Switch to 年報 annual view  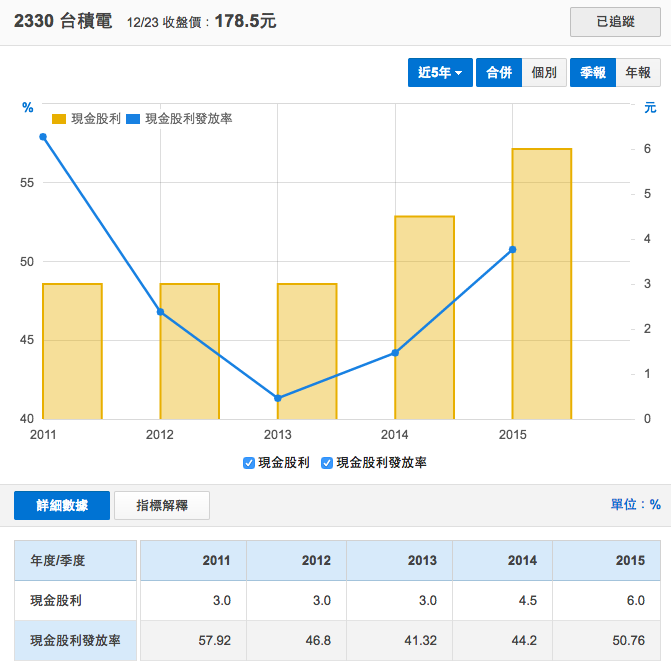[x=637, y=72]
